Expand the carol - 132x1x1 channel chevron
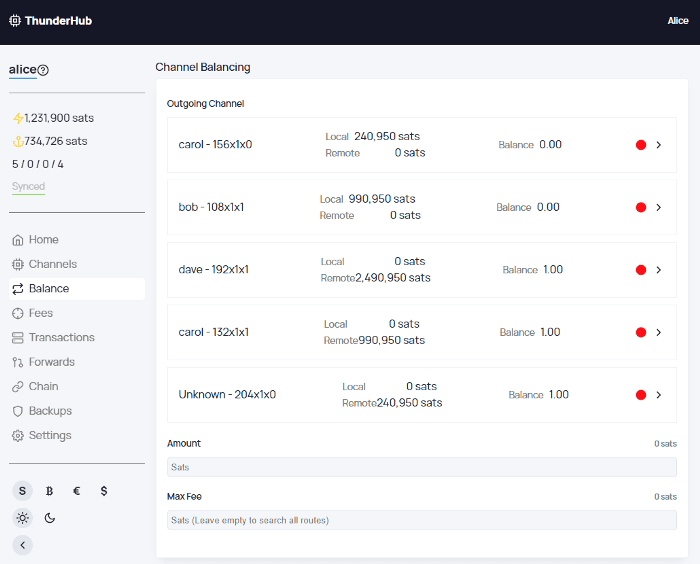Viewport: 700px width, 564px height. [x=658, y=332]
